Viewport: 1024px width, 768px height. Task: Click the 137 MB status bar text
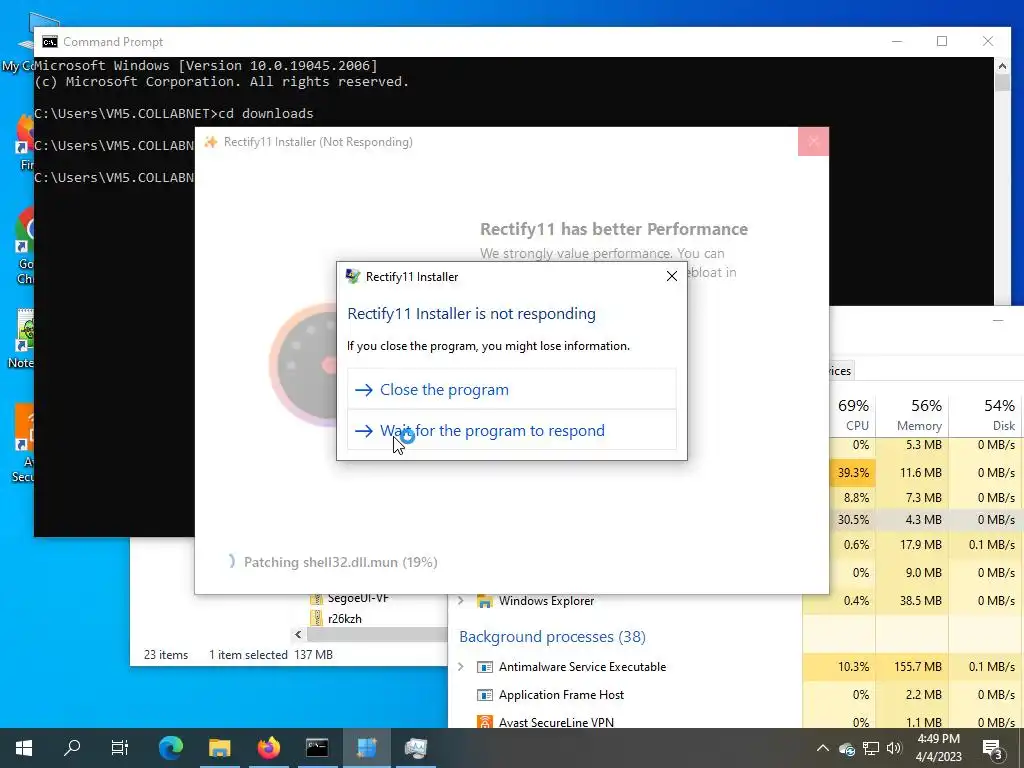coord(313,654)
